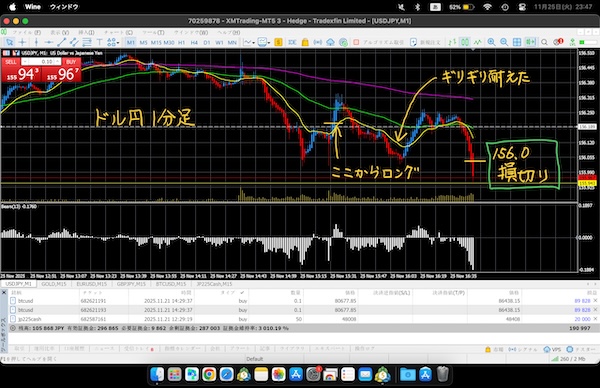The height and width of the screenshot is (388, 600).
Task: Switch chart to M15 timeframe
Action: pyautogui.click(x=156, y=42)
